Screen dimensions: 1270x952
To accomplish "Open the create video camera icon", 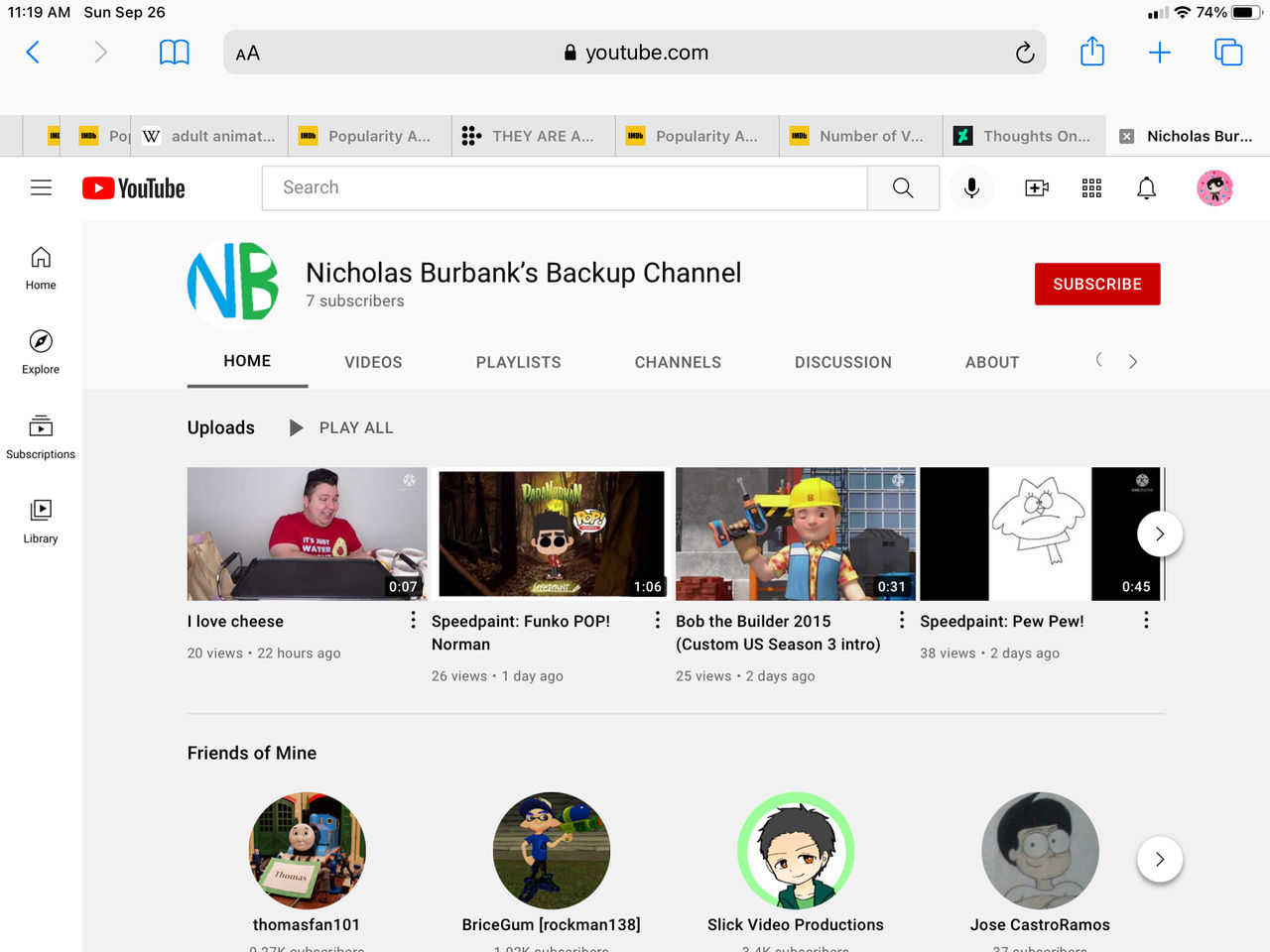I will pyautogui.click(x=1036, y=187).
